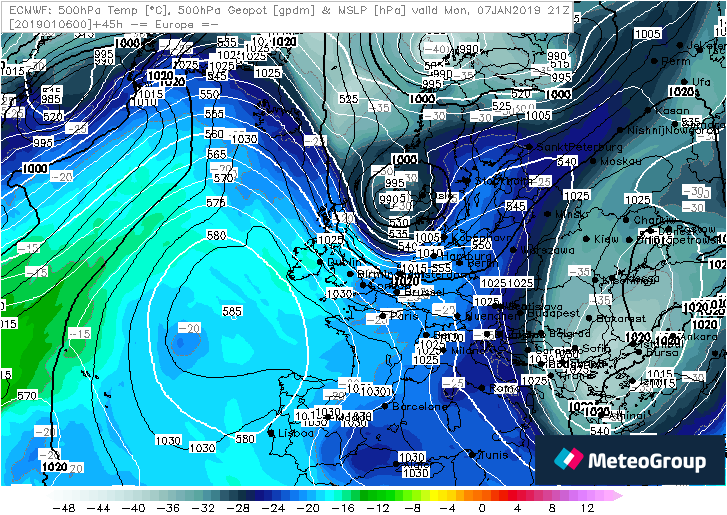The width and height of the screenshot is (727, 515).
Task: Click the Sankt Peterburg city label
Action: click(574, 147)
